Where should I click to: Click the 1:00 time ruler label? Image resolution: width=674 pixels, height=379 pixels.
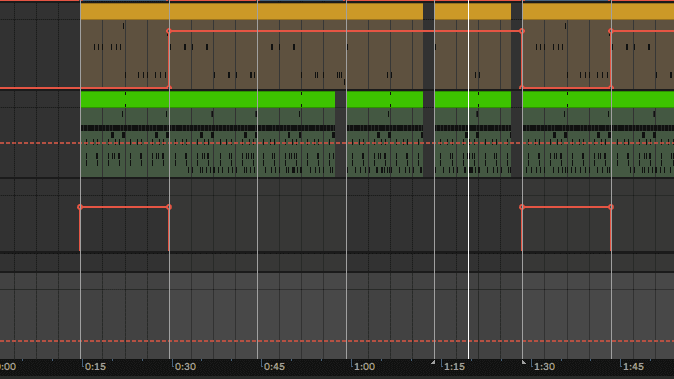(x=364, y=367)
